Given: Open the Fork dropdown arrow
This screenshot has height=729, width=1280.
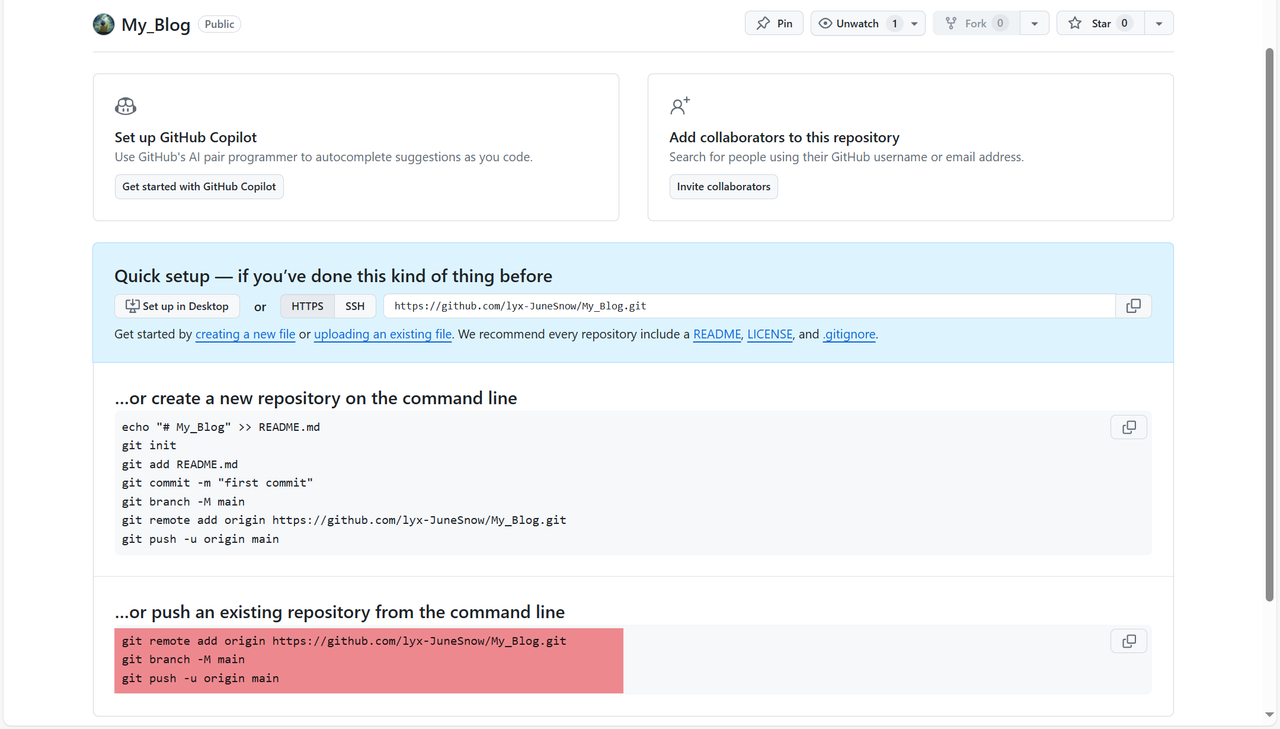Looking at the screenshot, I should pos(1034,23).
